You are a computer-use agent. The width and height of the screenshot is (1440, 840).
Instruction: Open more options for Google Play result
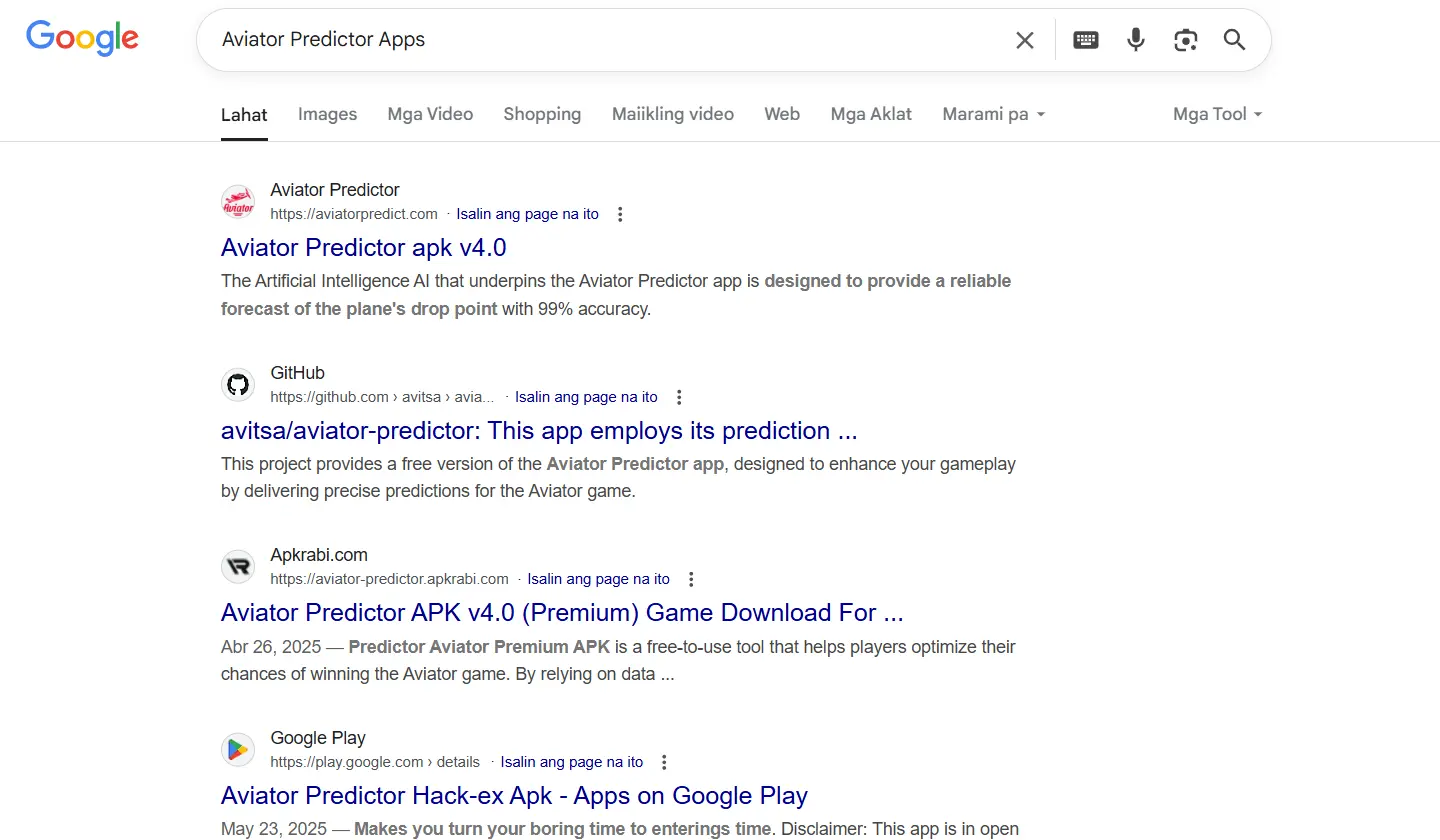click(x=664, y=762)
